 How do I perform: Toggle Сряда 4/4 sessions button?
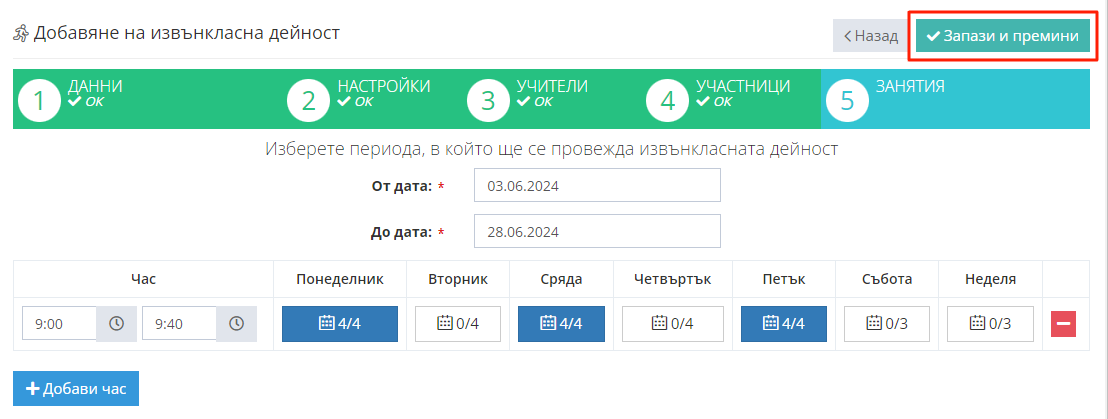click(x=561, y=324)
